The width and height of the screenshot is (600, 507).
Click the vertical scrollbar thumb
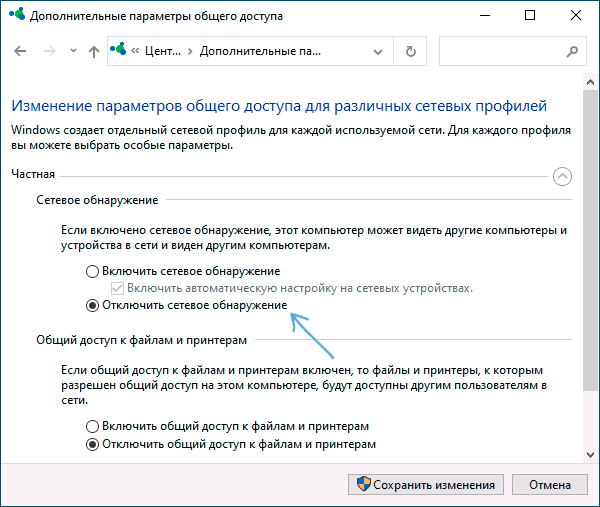[x=590, y=240]
